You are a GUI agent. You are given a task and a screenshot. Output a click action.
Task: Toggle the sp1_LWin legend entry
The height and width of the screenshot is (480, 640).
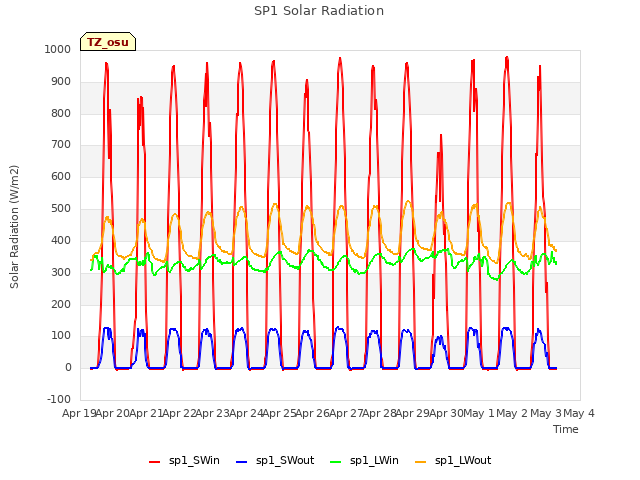[x=364, y=461]
